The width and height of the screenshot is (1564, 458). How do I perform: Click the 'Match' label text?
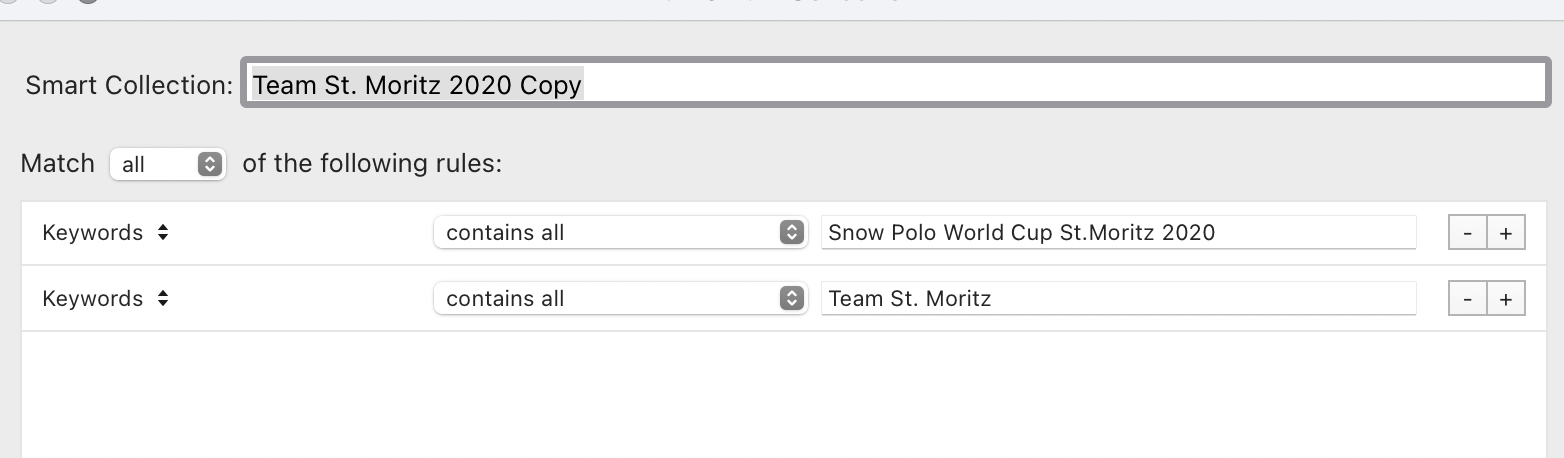click(x=57, y=164)
